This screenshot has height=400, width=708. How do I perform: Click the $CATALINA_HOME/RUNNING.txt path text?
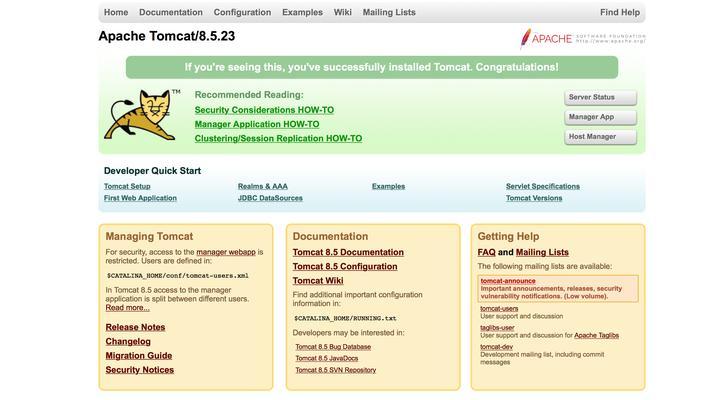(x=345, y=318)
